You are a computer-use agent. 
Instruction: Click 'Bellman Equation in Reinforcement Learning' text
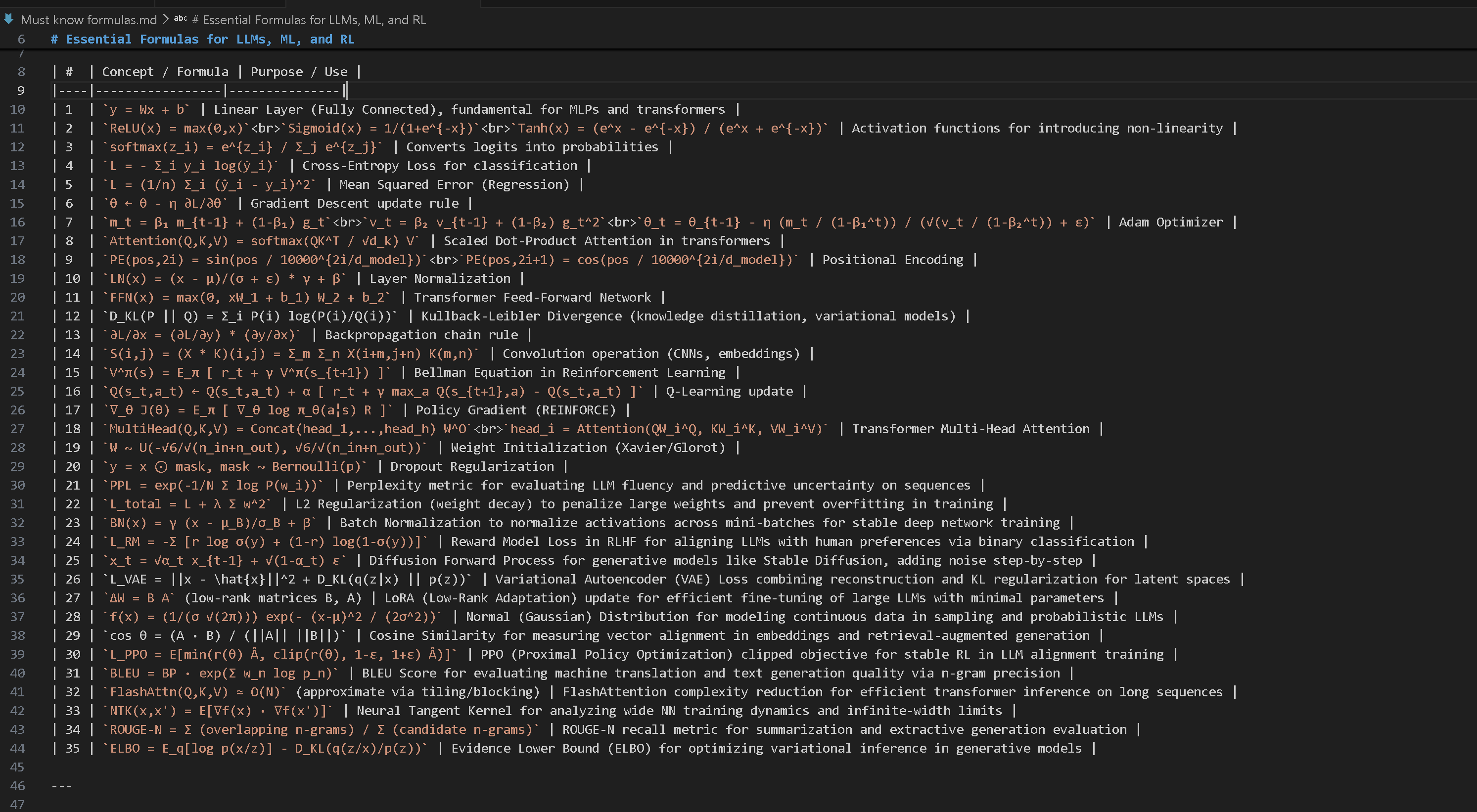[570, 372]
